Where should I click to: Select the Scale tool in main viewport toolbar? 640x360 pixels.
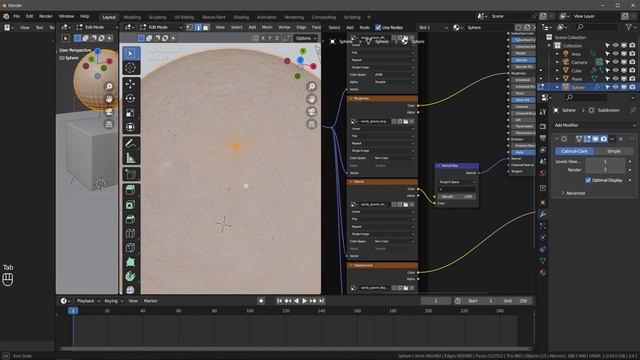coord(131,113)
